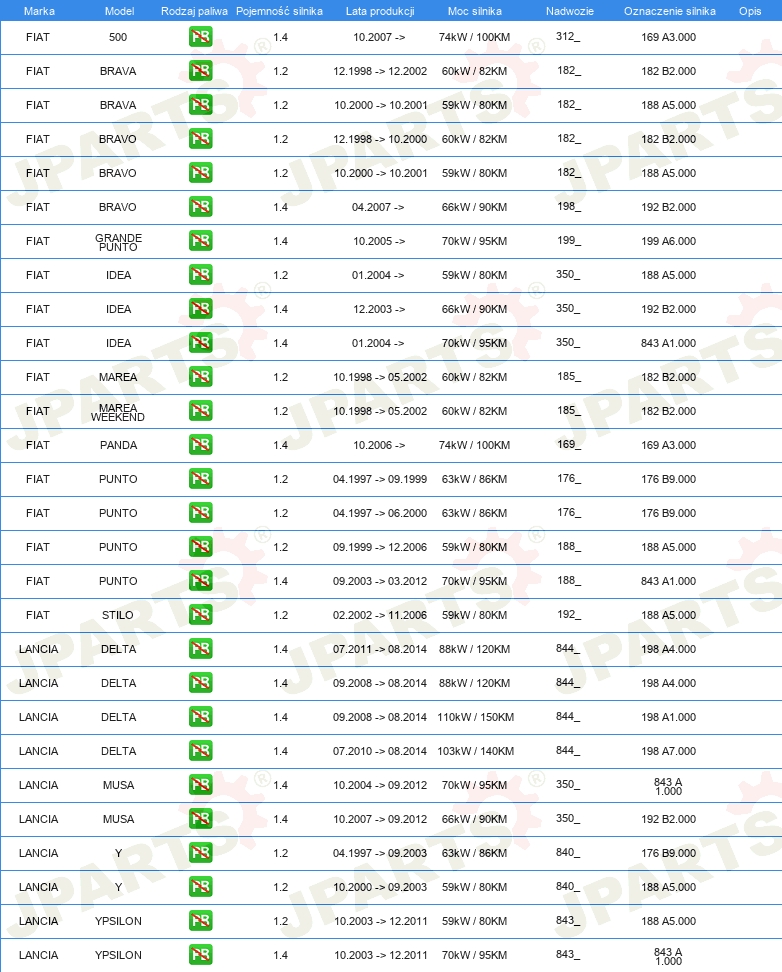Select the power value '103kW / 140KM'
782x972 pixels.
point(475,751)
